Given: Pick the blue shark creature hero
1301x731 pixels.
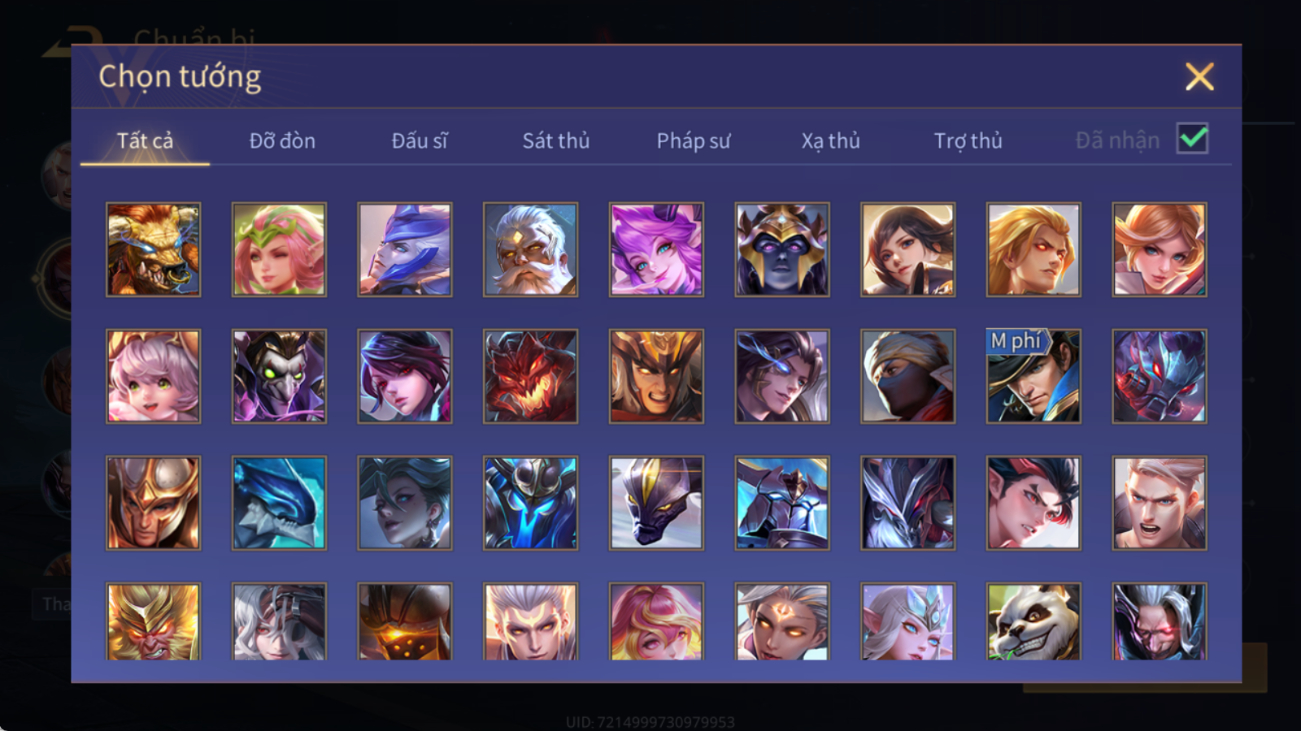Looking at the screenshot, I should (x=279, y=503).
